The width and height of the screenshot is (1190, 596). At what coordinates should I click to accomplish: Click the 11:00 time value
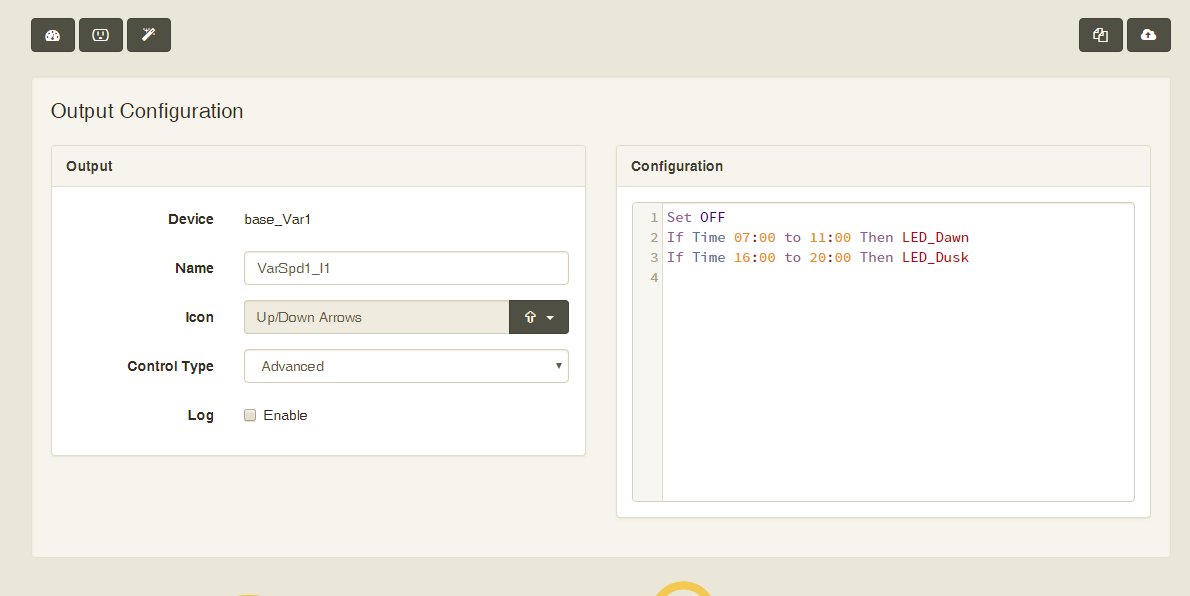pos(830,238)
